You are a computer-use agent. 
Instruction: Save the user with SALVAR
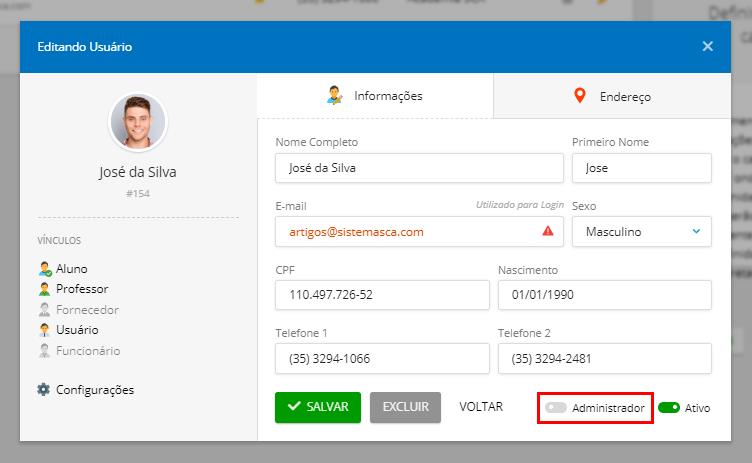coord(318,407)
